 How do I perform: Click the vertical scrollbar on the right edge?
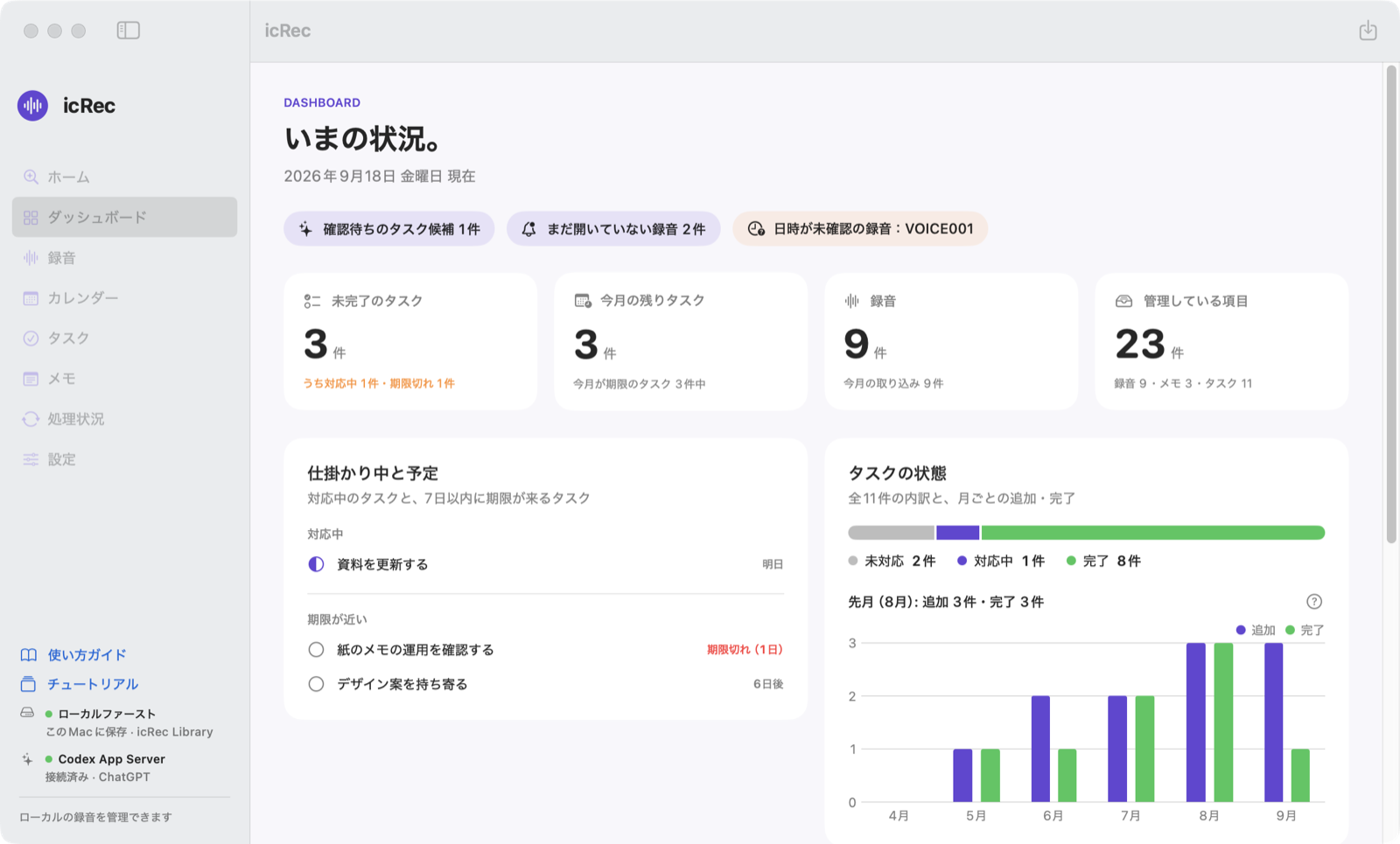[1391, 303]
